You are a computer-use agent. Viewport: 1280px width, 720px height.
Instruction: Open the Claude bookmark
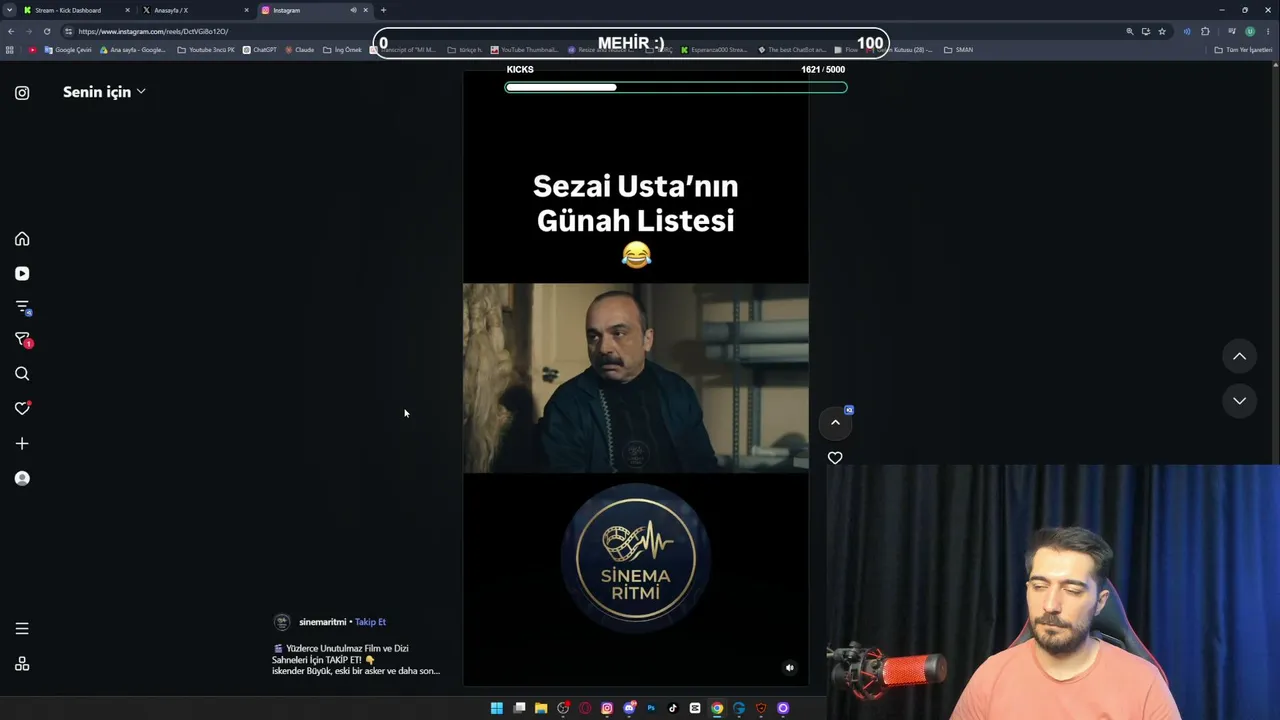[x=299, y=50]
